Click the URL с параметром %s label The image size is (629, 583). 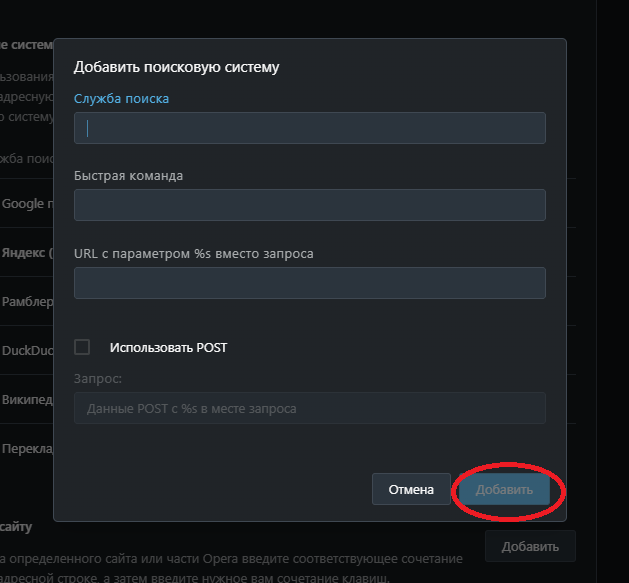point(193,254)
